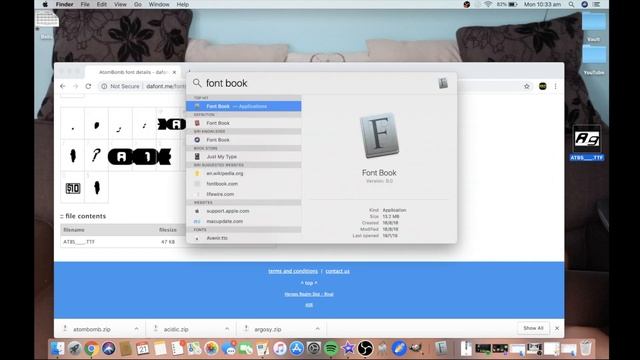Open Finder from the Dock
Image resolution: width=640 pixels, height=360 pixels.
pos(58,348)
